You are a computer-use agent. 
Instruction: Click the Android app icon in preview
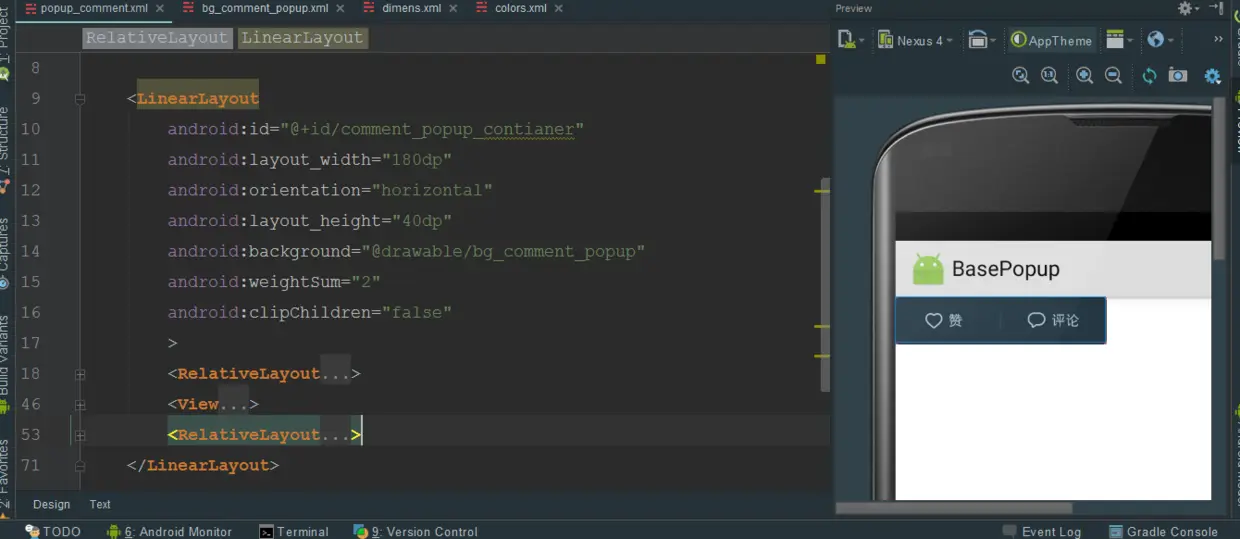(928, 269)
